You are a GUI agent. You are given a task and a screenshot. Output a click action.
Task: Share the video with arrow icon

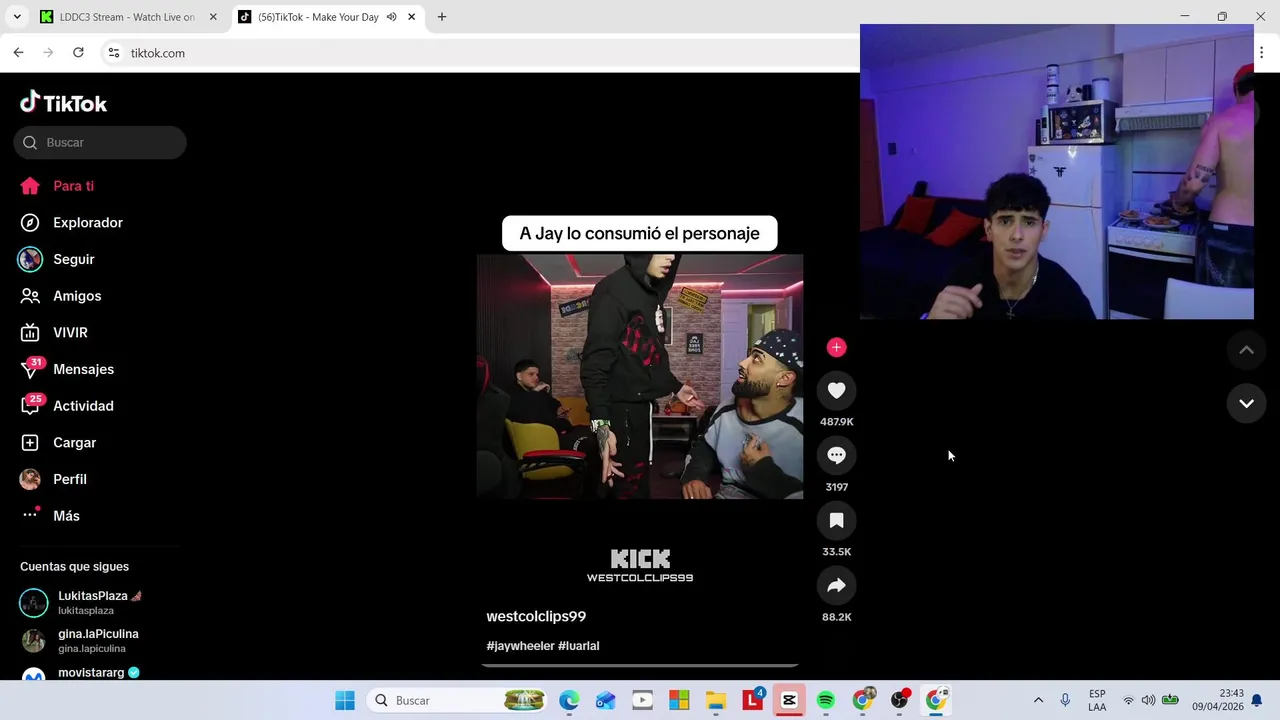pos(837,586)
